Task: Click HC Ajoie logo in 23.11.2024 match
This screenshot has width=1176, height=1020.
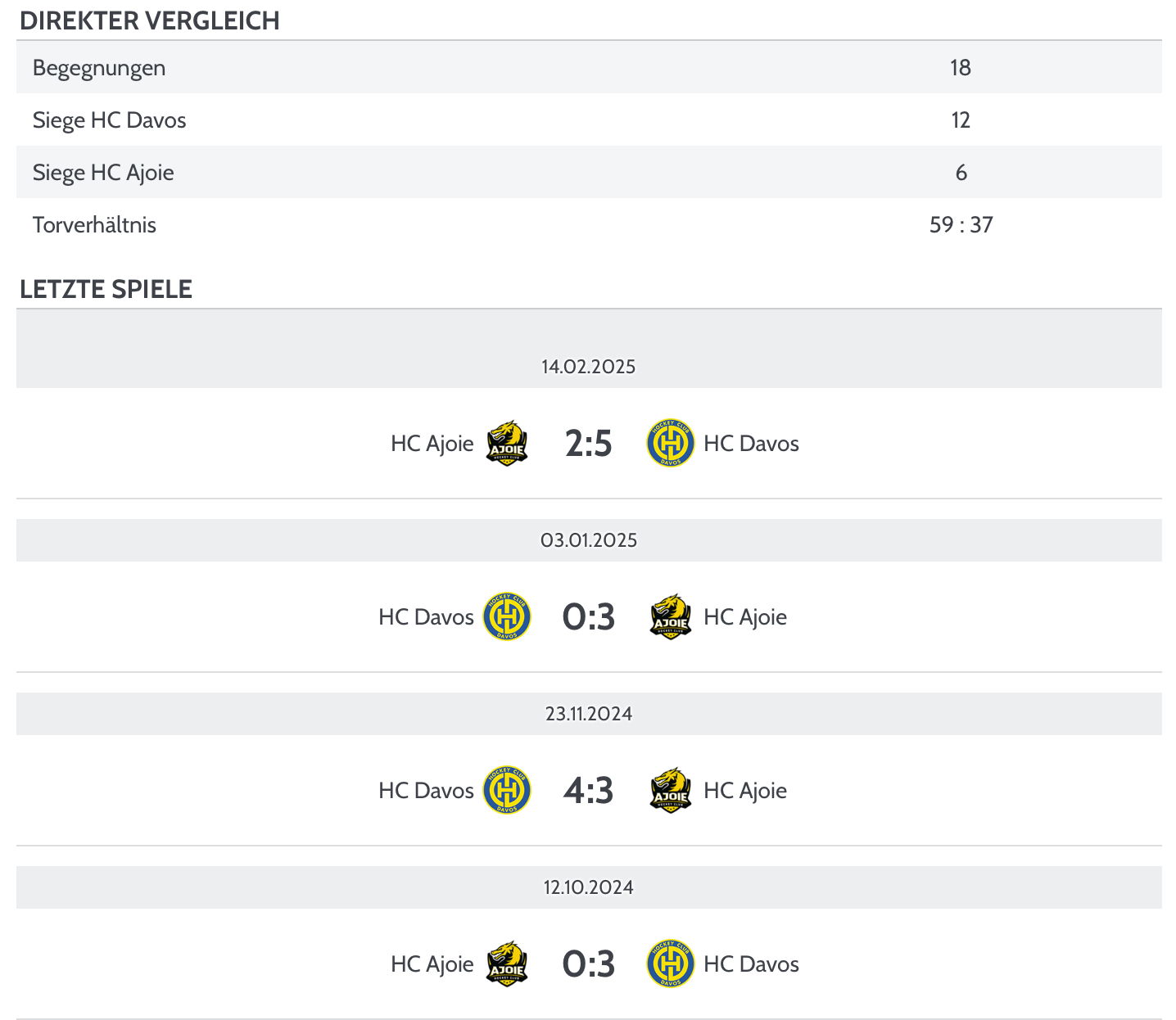Action: (671, 791)
